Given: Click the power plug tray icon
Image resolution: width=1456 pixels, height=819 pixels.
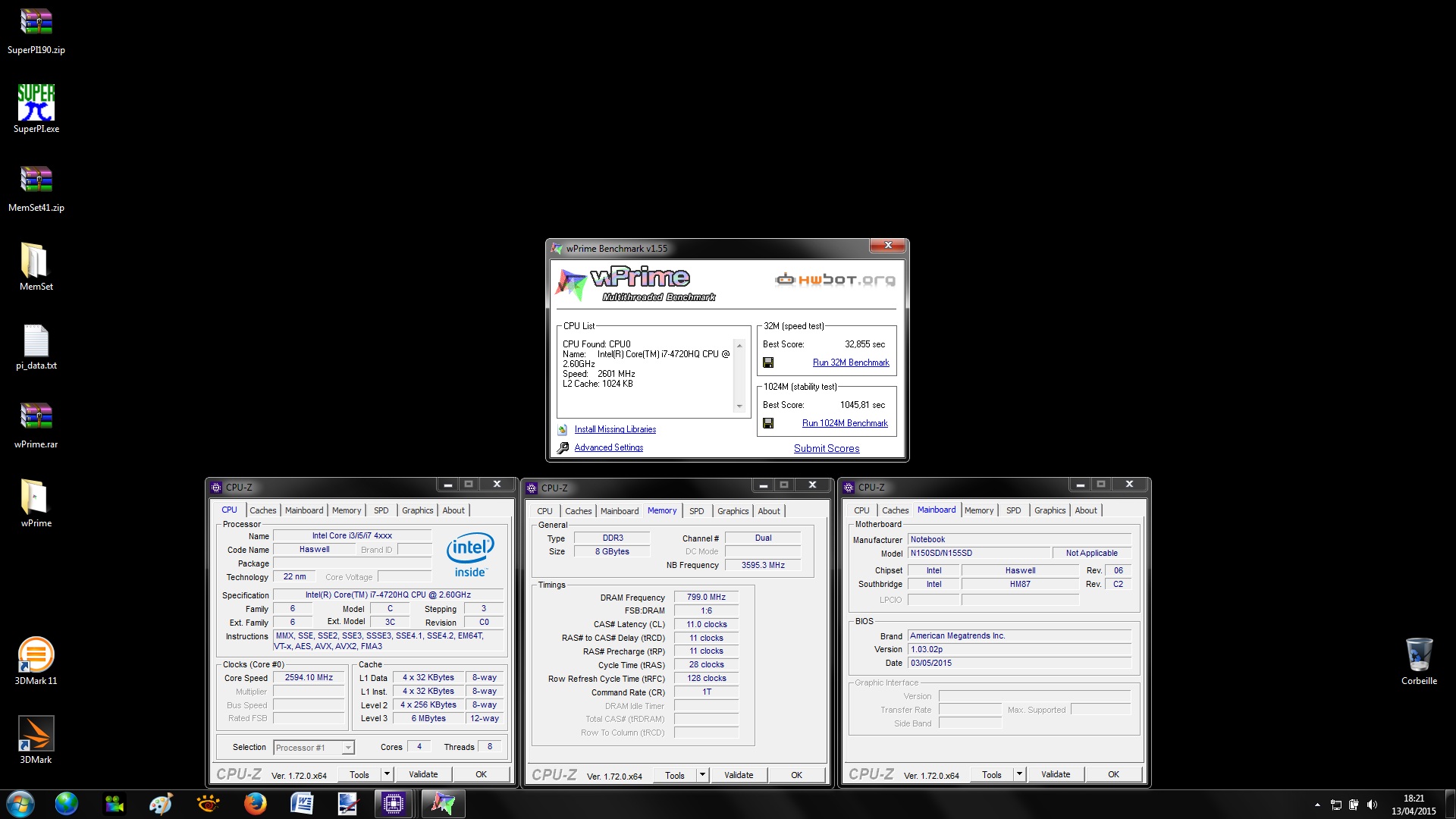Looking at the screenshot, I should click(1354, 805).
